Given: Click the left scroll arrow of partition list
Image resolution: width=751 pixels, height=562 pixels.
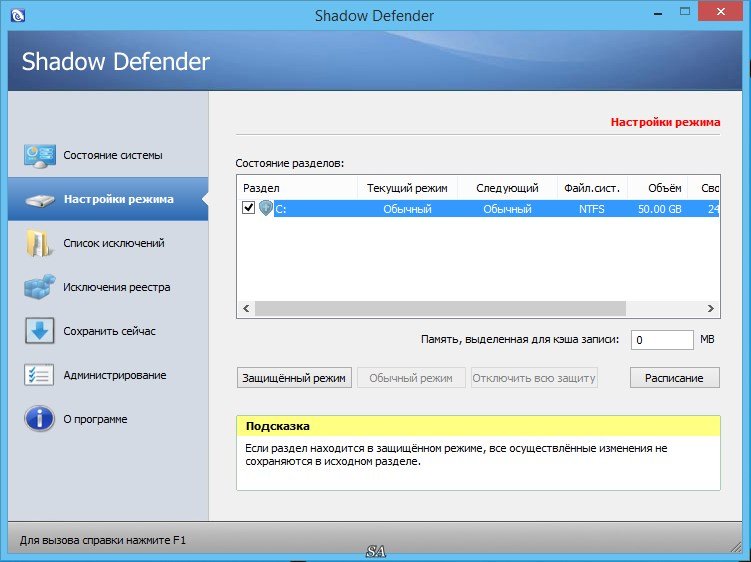Looking at the screenshot, I should pos(246,309).
